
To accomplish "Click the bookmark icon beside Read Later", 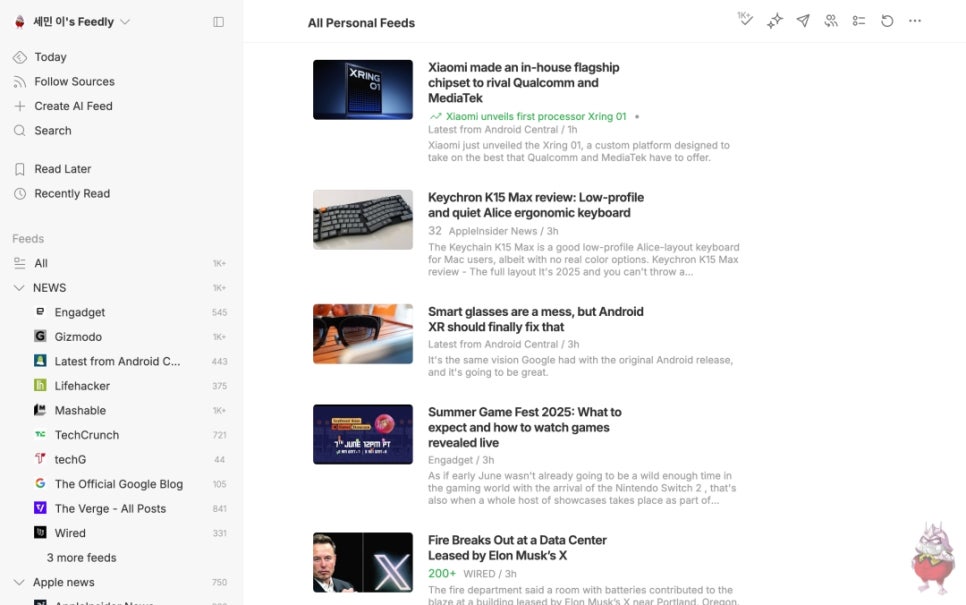I will coord(20,169).
